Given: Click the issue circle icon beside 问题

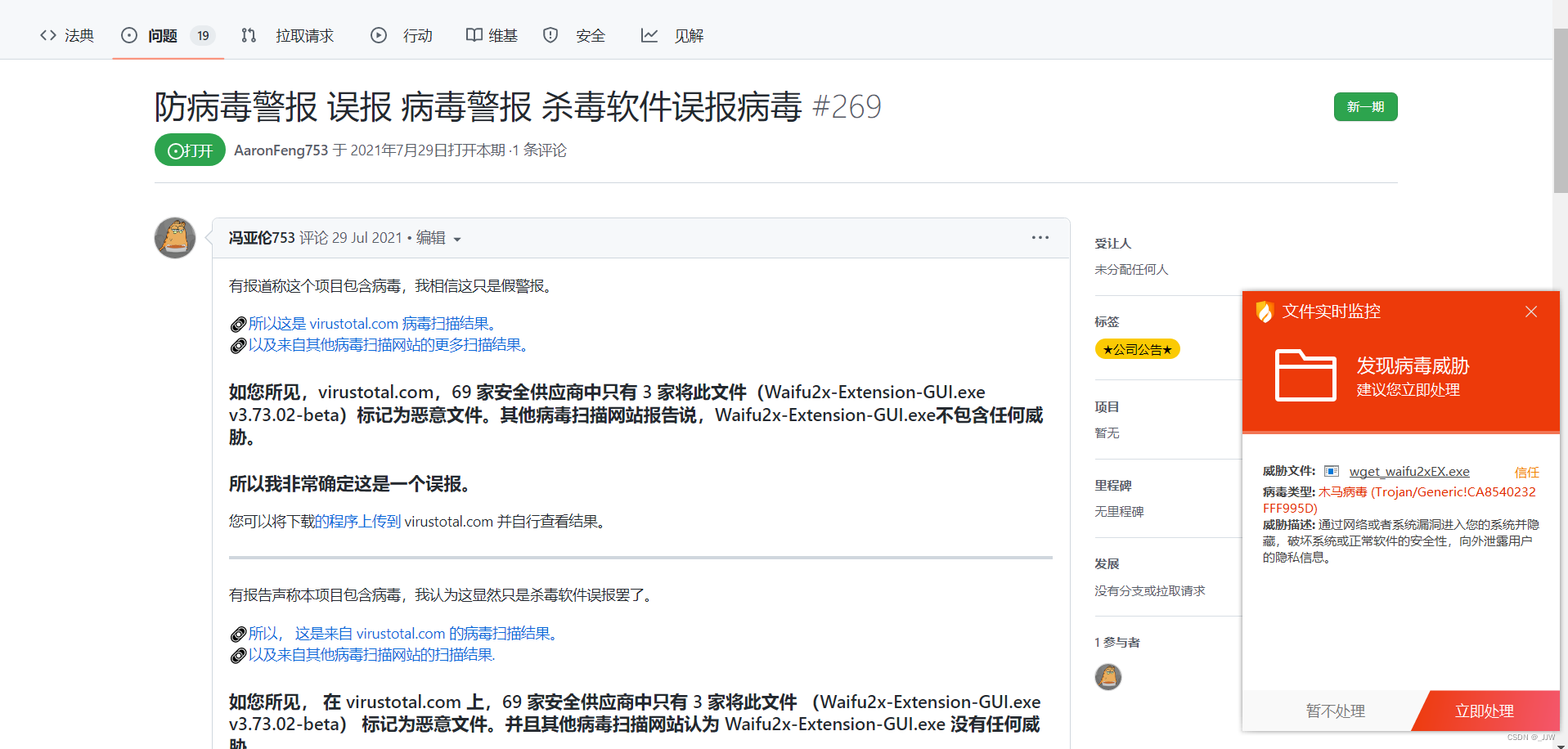Looking at the screenshot, I should click(x=129, y=35).
